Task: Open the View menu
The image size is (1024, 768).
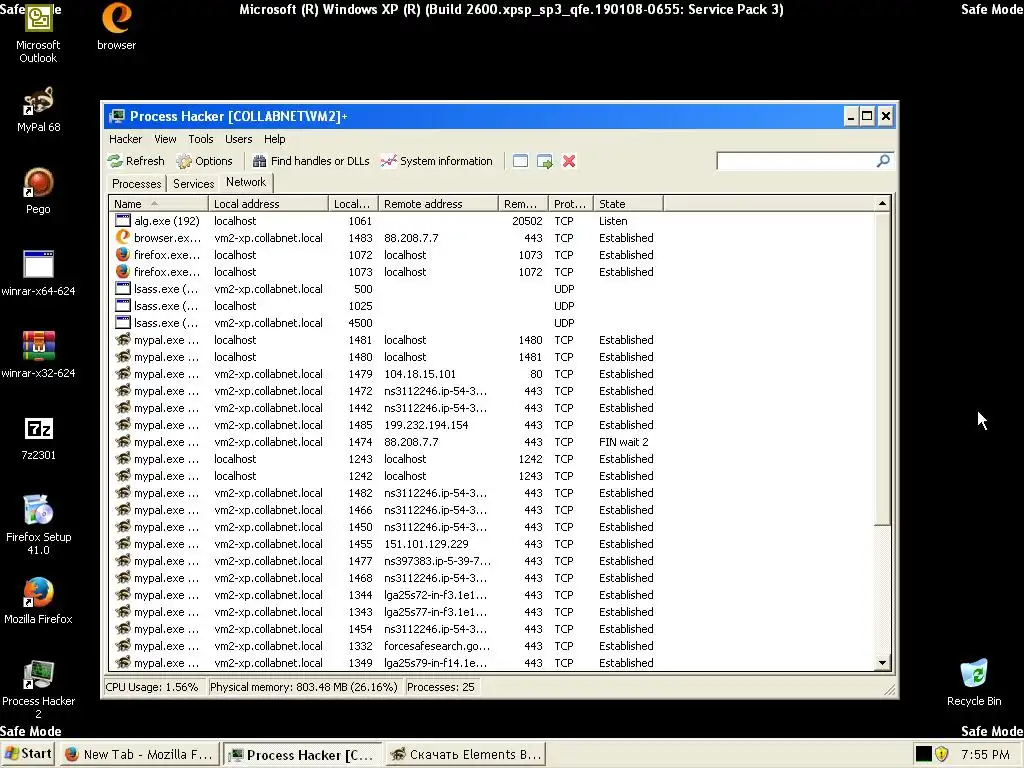Action: click(x=165, y=139)
